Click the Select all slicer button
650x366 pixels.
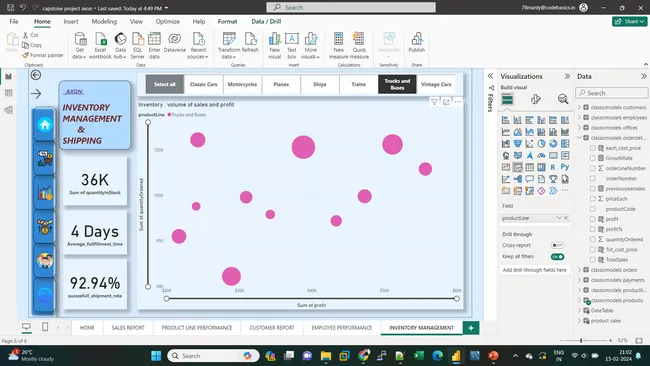pyautogui.click(x=165, y=84)
